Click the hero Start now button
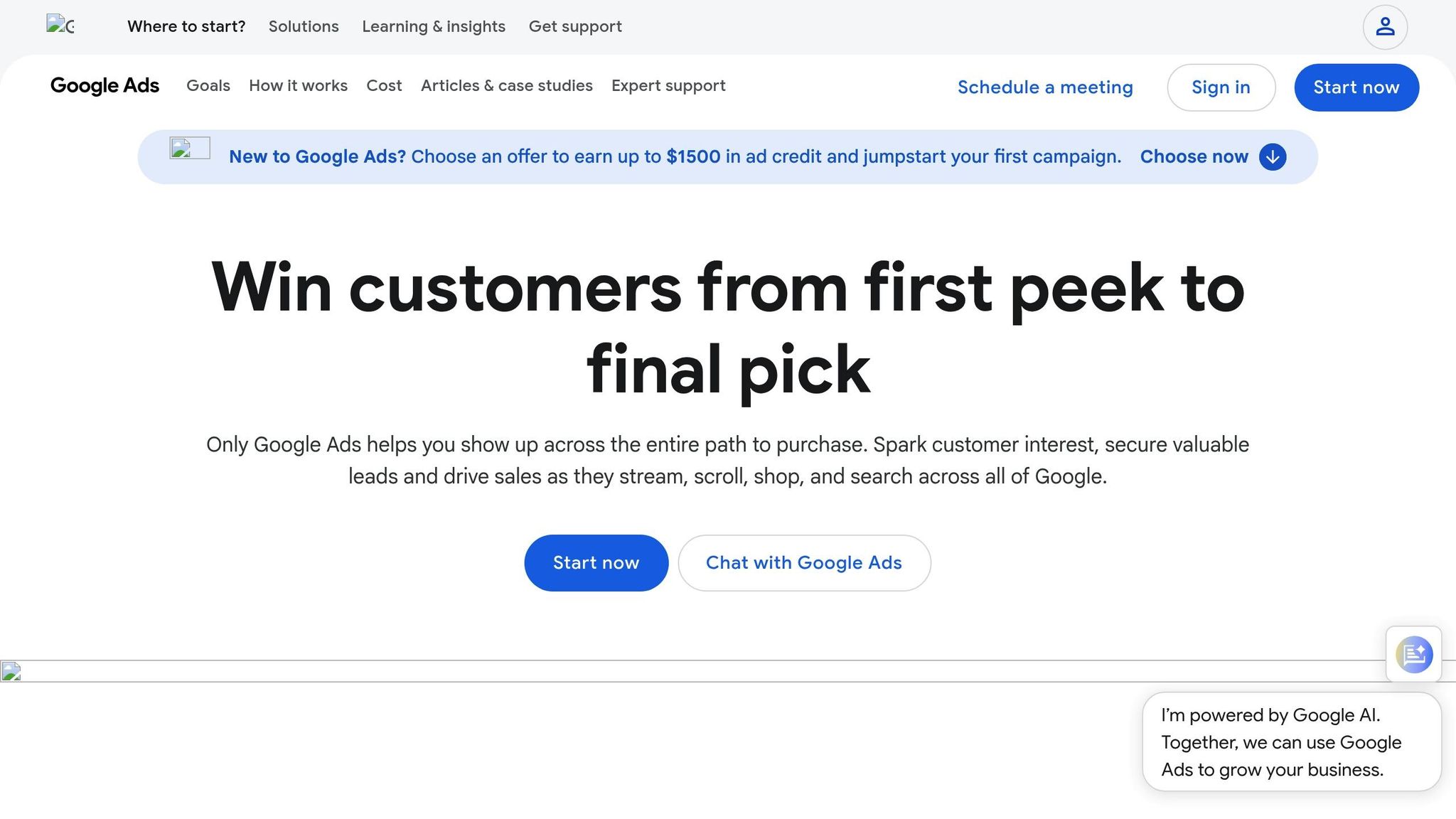1456x819 pixels. pyautogui.click(x=596, y=562)
